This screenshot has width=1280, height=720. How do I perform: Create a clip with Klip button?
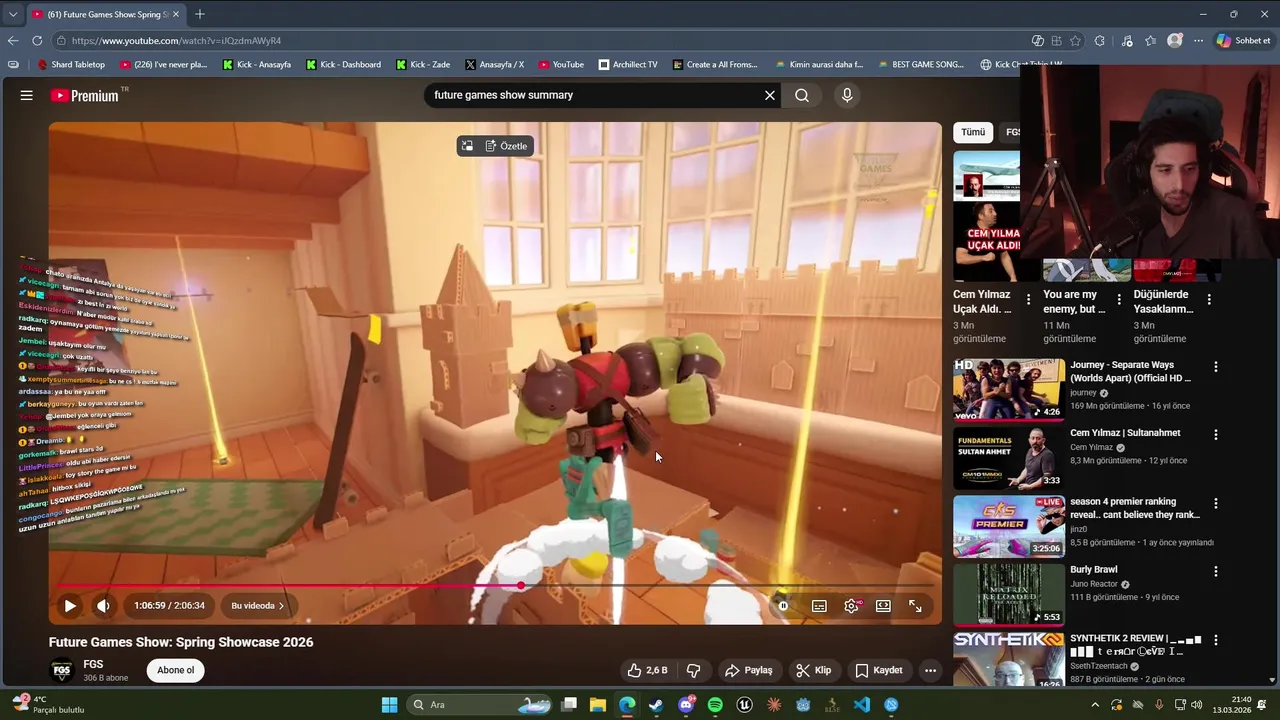point(814,670)
